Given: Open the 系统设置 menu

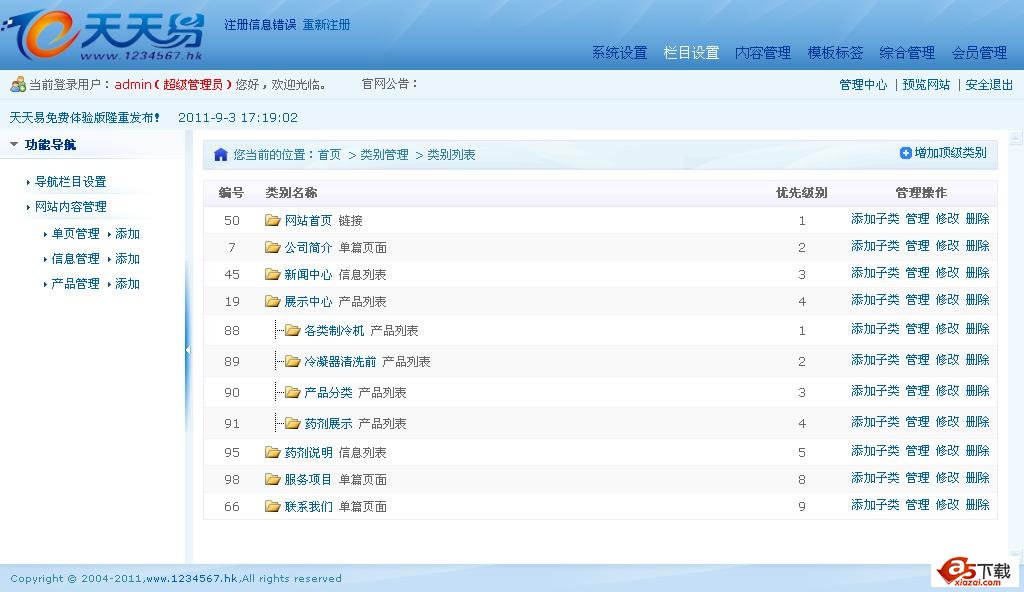Looking at the screenshot, I should tap(619, 53).
